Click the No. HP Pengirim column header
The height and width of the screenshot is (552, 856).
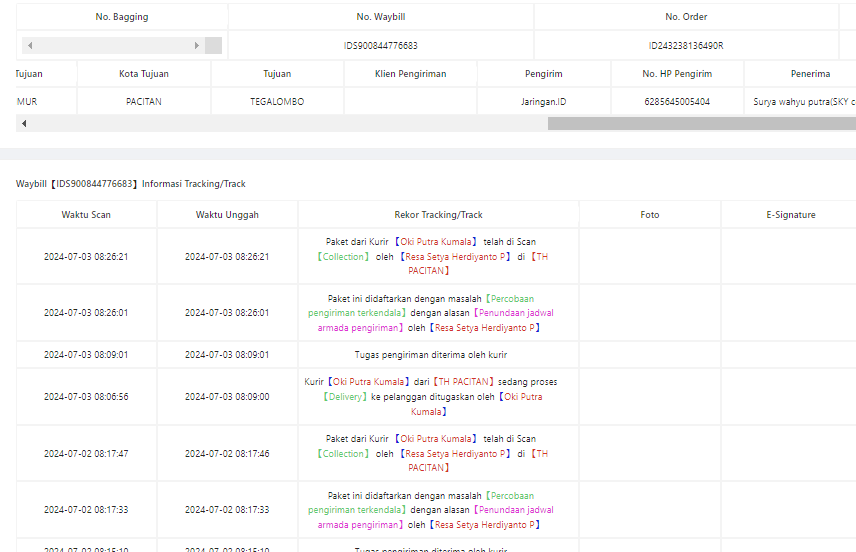(x=677, y=74)
